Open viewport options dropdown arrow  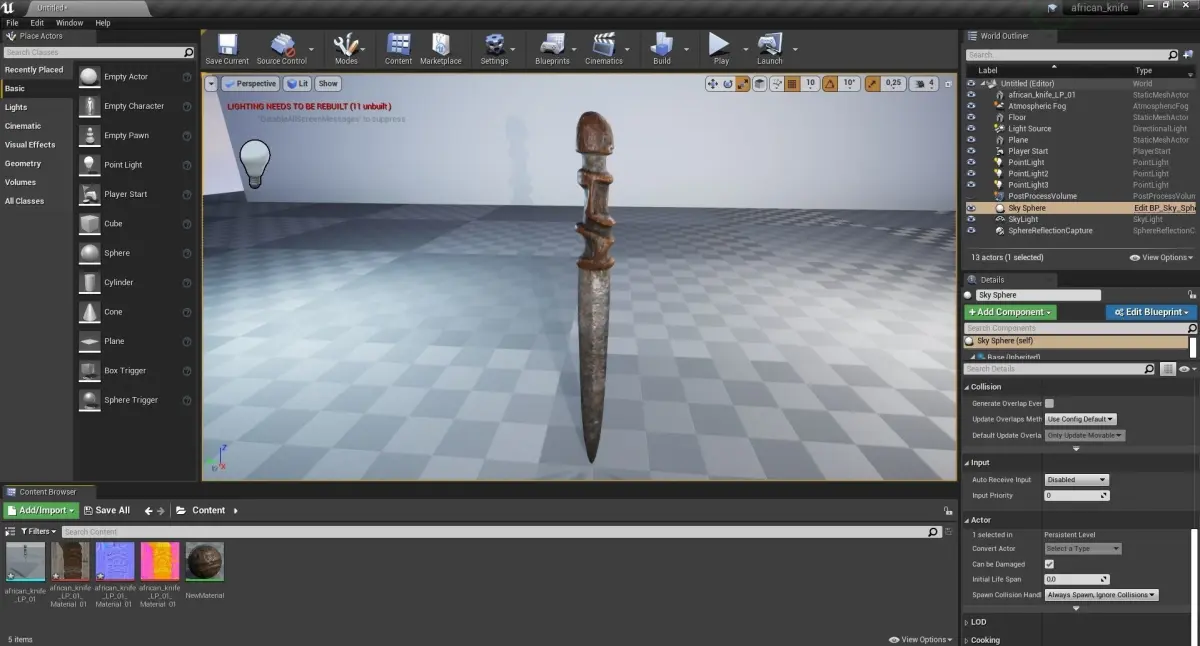point(211,84)
